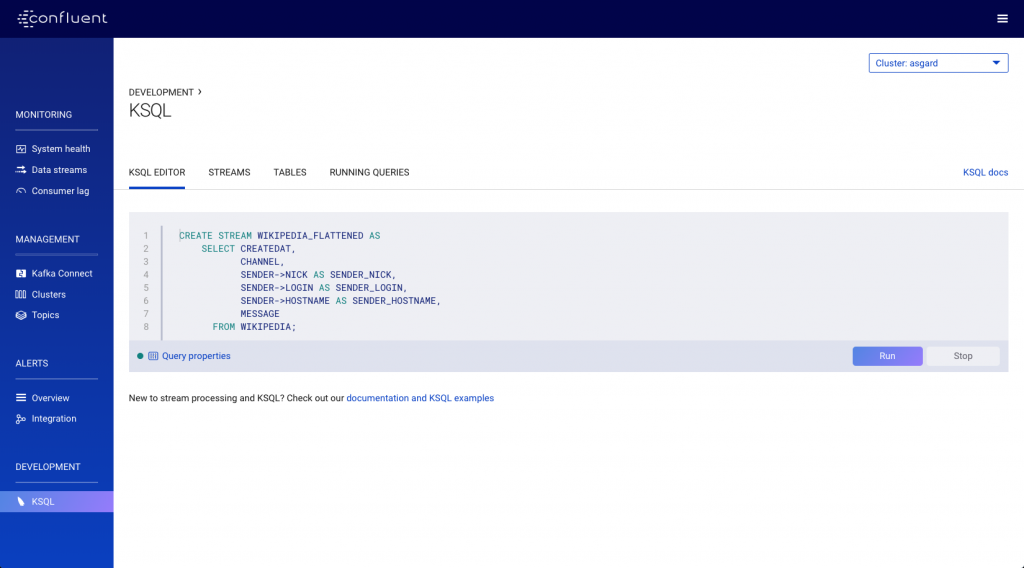Click the Confluent logo
The height and width of the screenshot is (568, 1024).
tap(62, 18)
